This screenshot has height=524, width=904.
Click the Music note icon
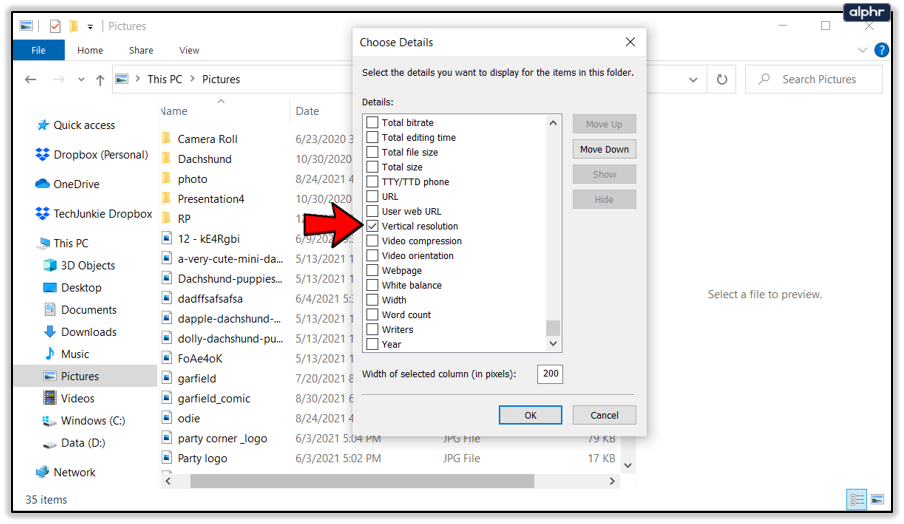(x=50, y=353)
